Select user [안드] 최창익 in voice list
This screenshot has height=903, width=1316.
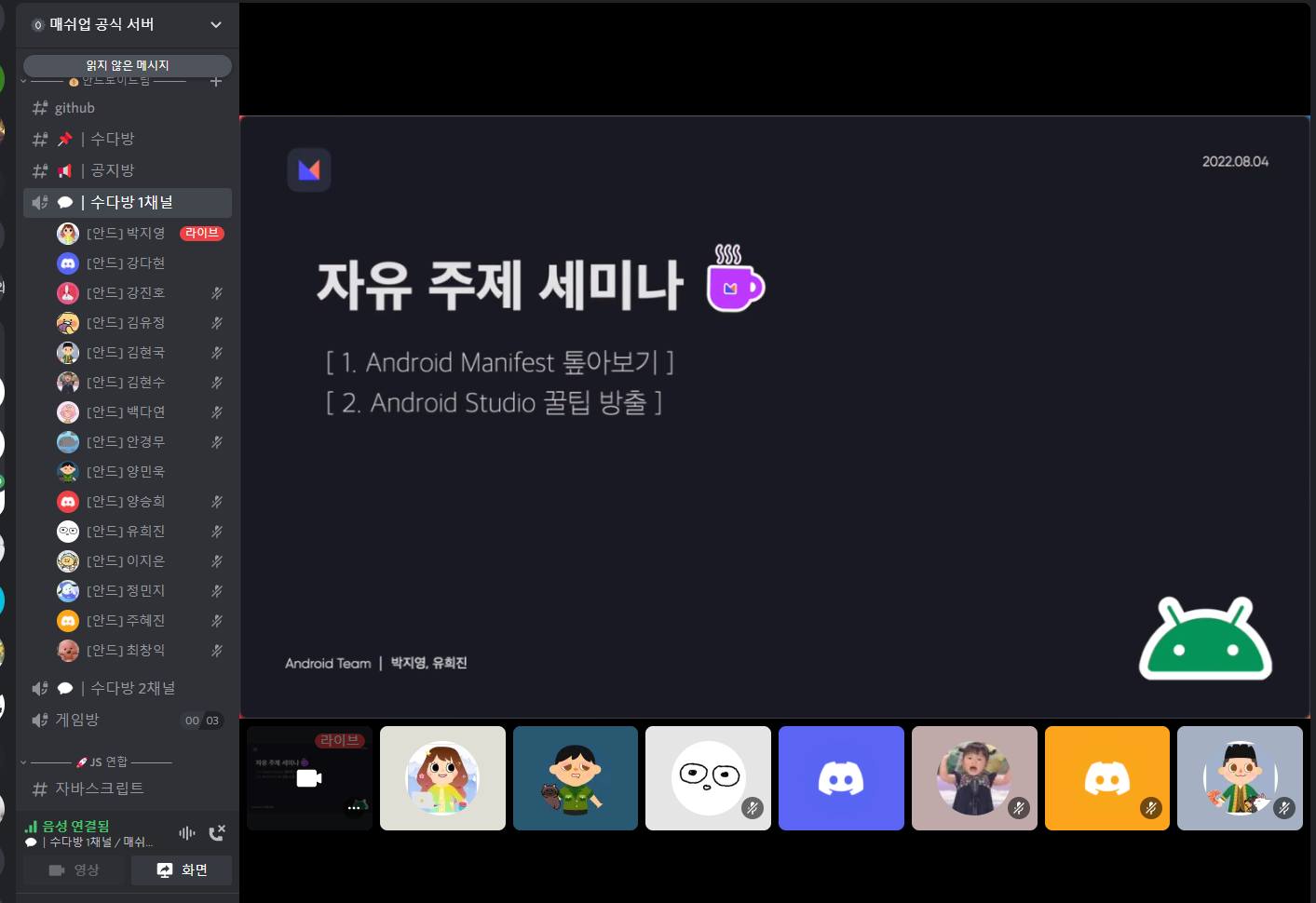pyautogui.click(x=141, y=650)
